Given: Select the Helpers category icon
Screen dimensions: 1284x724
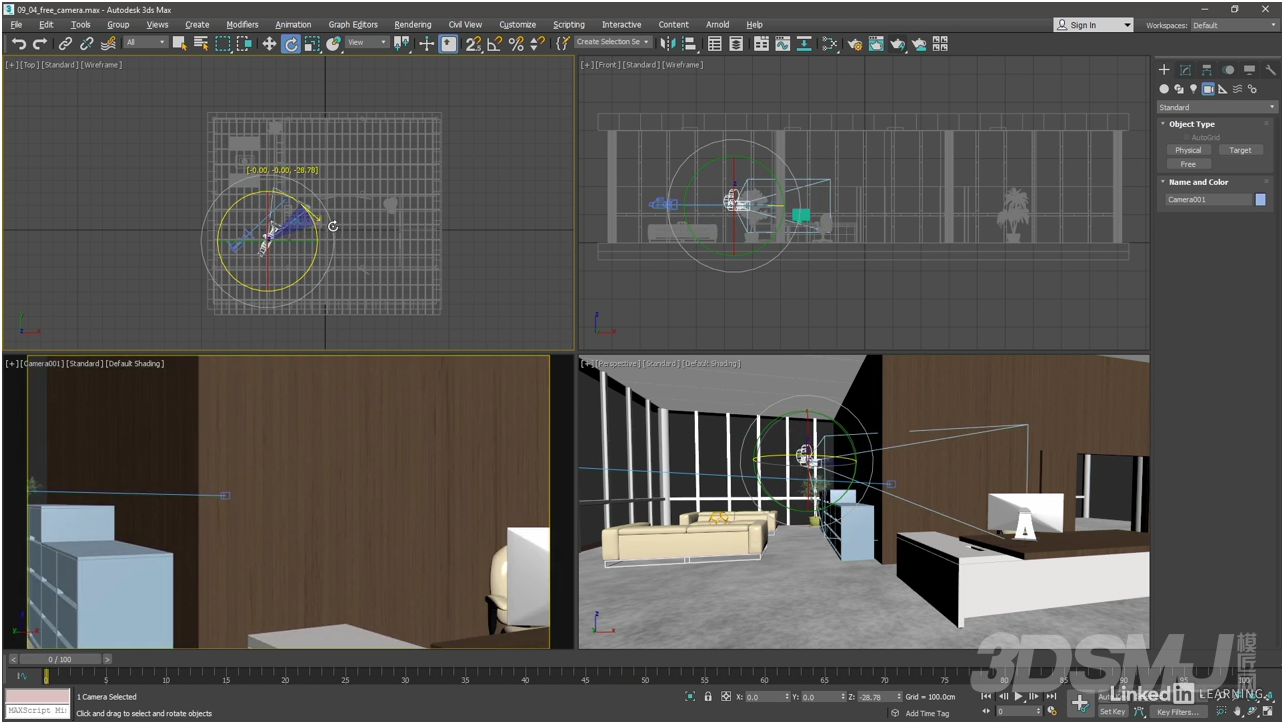Looking at the screenshot, I should [1223, 89].
